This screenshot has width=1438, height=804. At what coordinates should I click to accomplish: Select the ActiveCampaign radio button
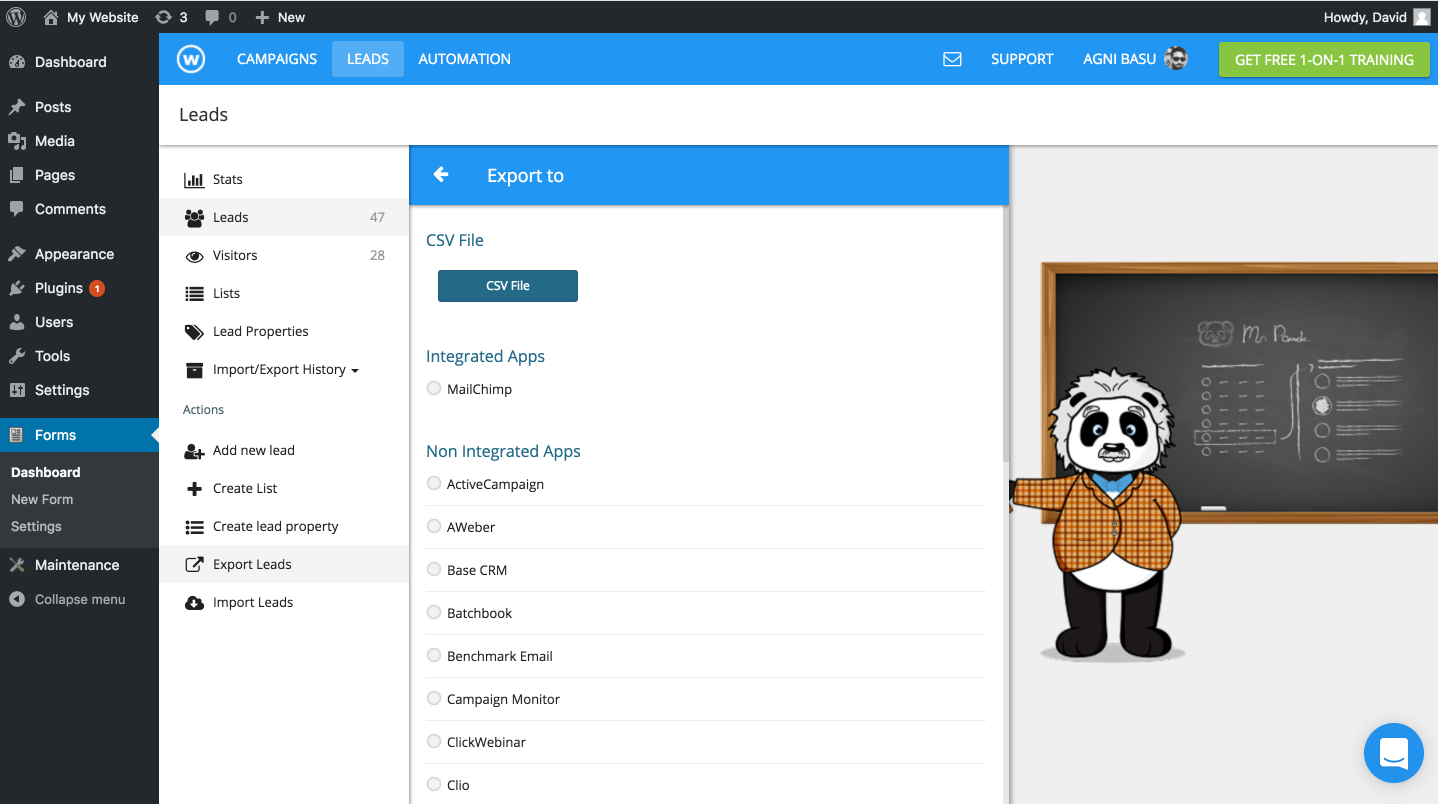(434, 483)
